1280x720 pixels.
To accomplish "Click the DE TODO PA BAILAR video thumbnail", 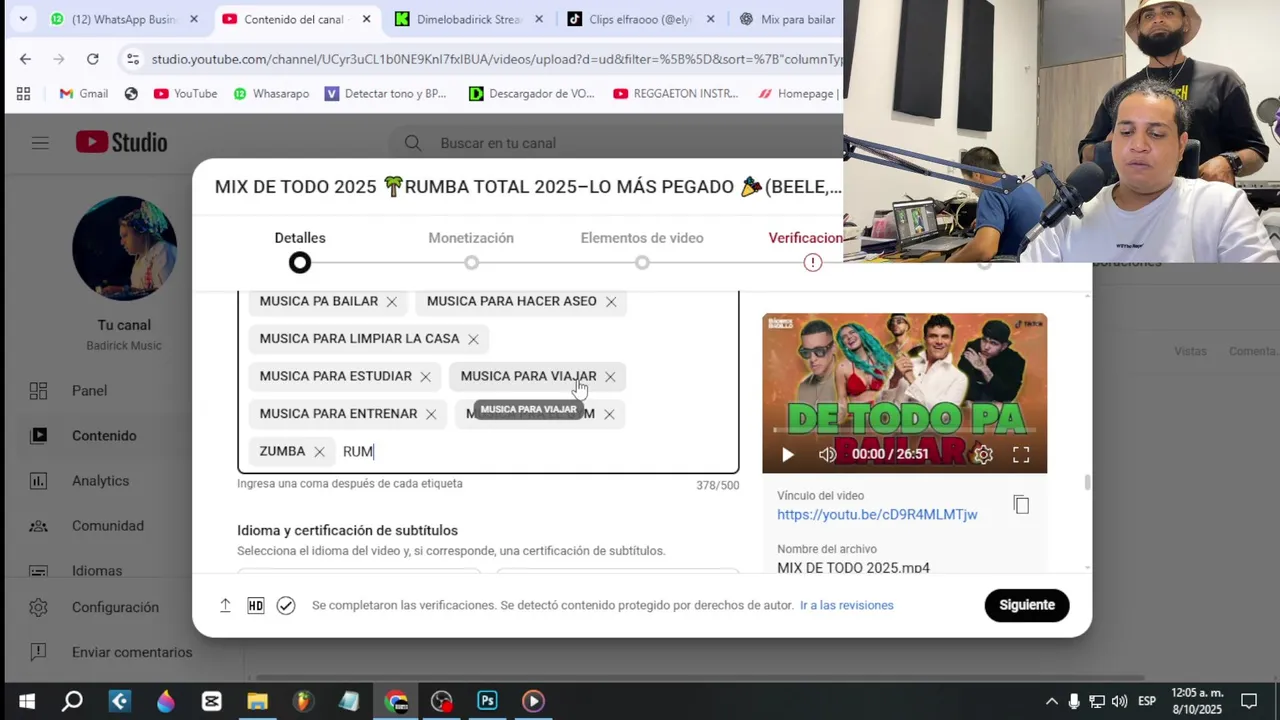I will coord(904,393).
